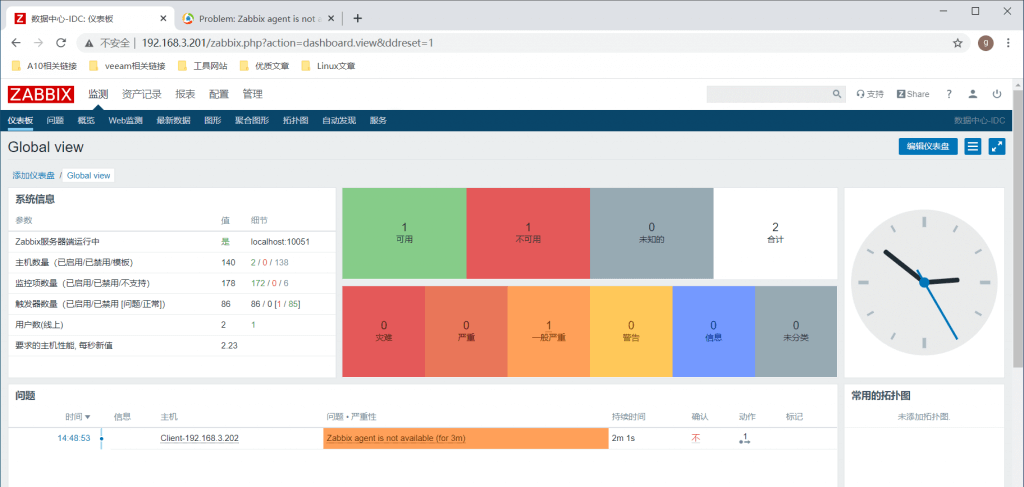Open the 资产记录 top menu

pos(142,94)
